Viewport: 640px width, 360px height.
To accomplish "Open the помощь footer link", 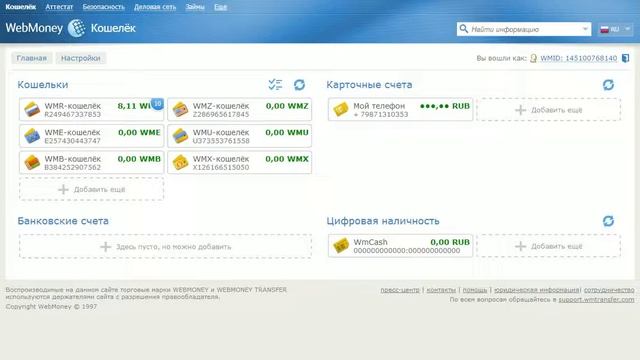I will click(x=475, y=290).
